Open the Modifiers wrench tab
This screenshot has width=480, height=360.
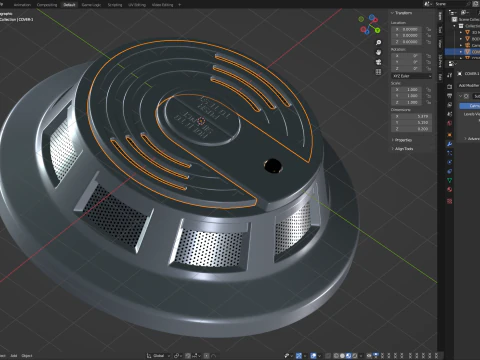449,144
